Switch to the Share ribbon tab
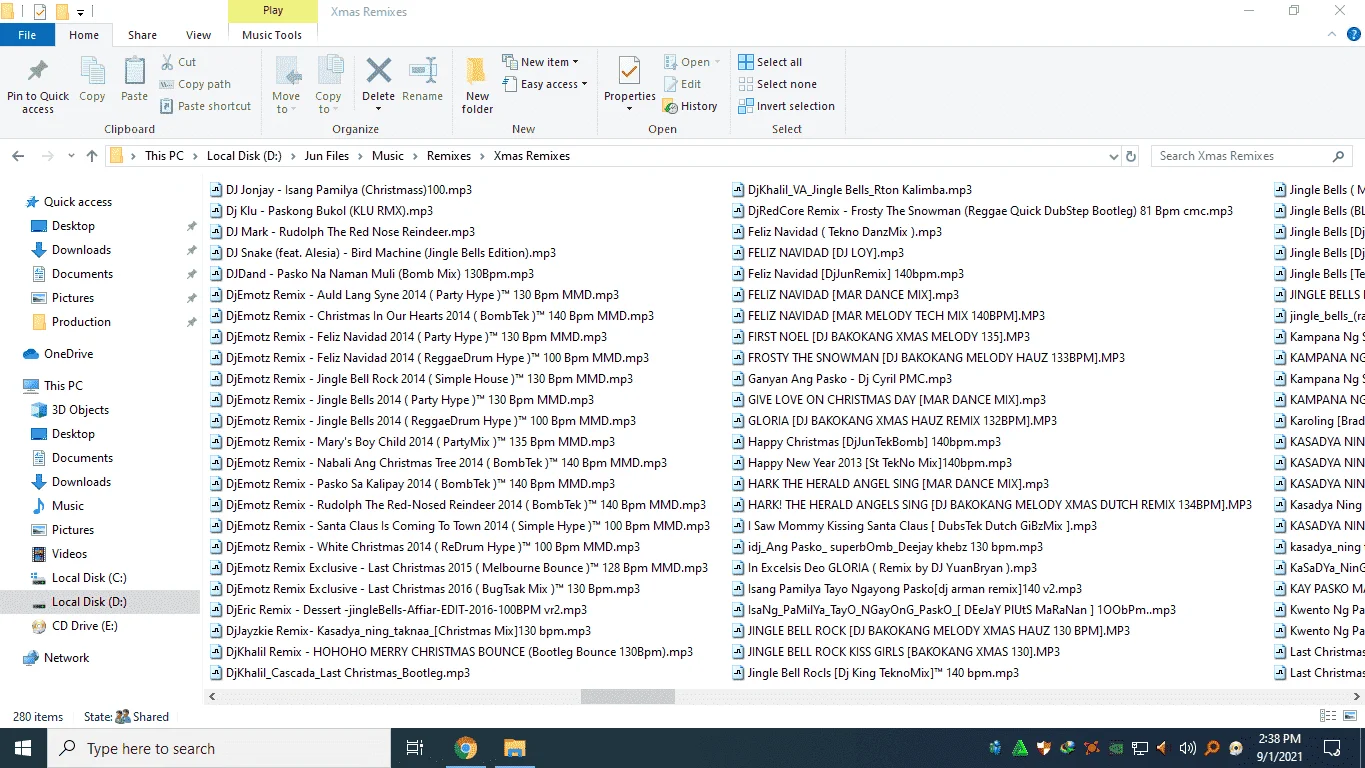 coord(142,35)
